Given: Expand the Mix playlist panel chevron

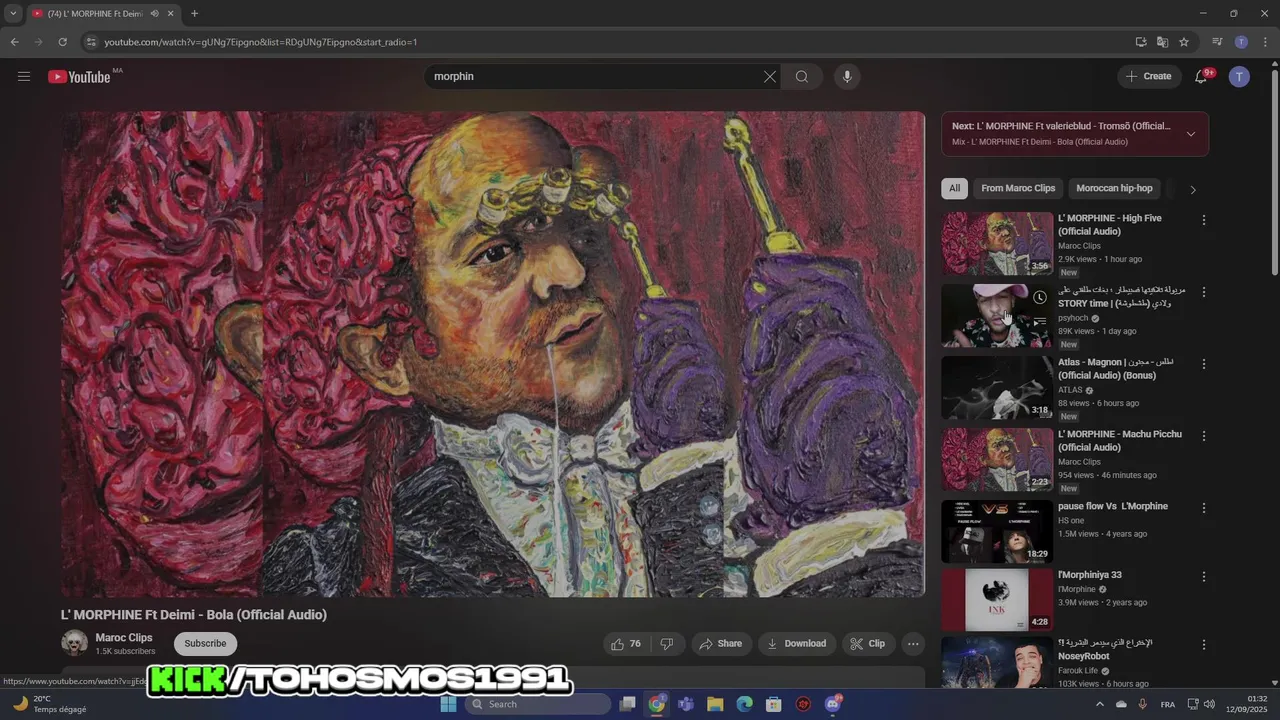Looking at the screenshot, I should 1191,134.
